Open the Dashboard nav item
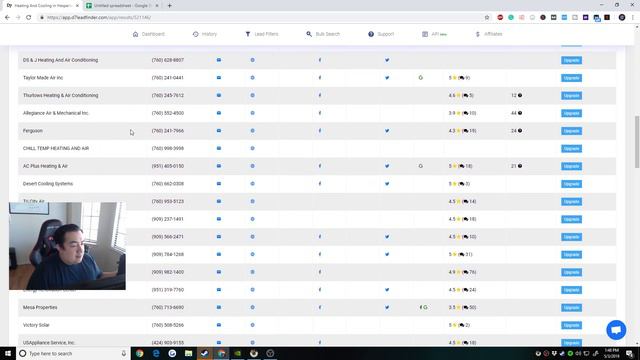This screenshot has width=640, height=360. click(x=149, y=34)
